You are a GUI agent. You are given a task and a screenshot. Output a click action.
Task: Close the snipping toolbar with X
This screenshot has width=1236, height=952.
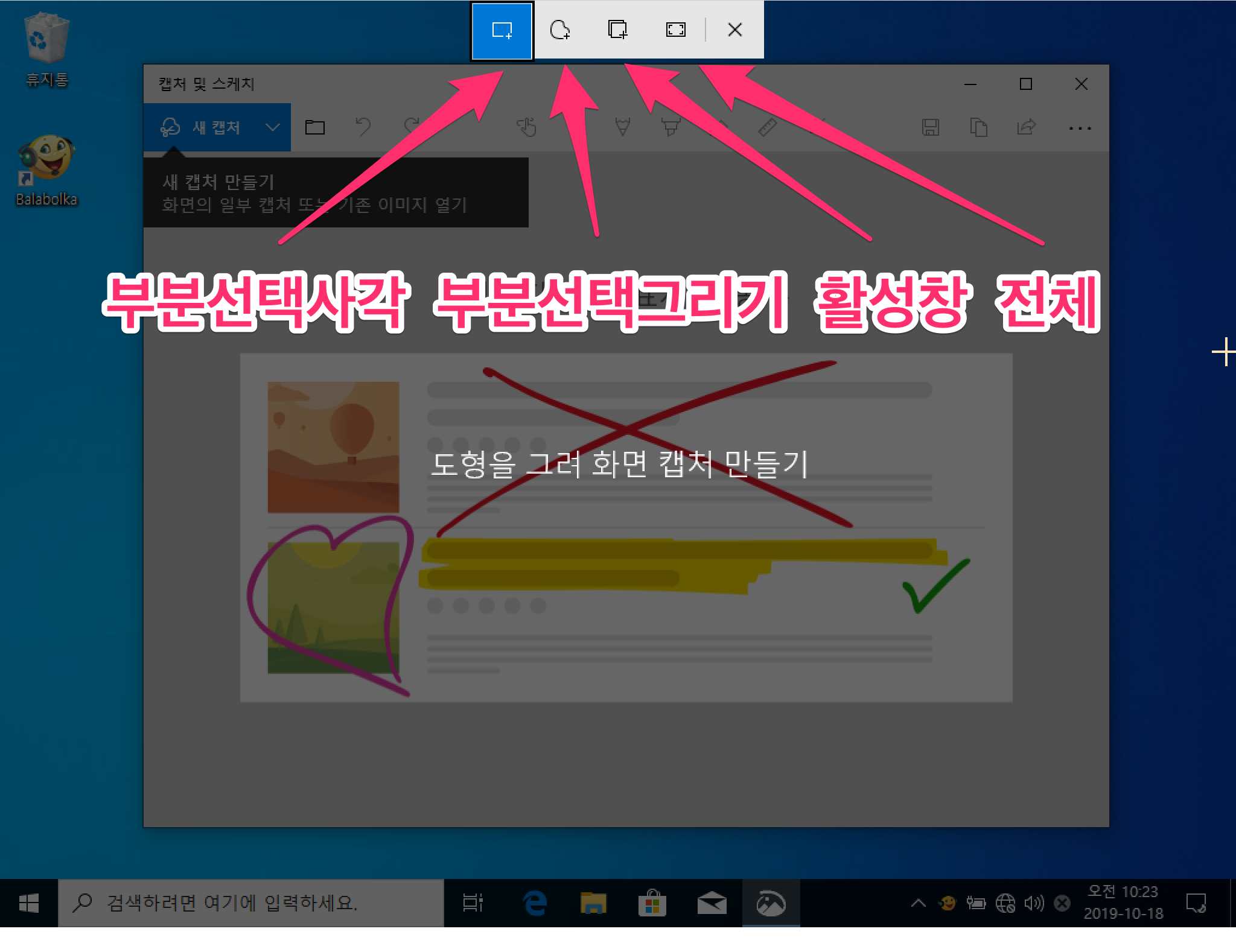click(734, 30)
